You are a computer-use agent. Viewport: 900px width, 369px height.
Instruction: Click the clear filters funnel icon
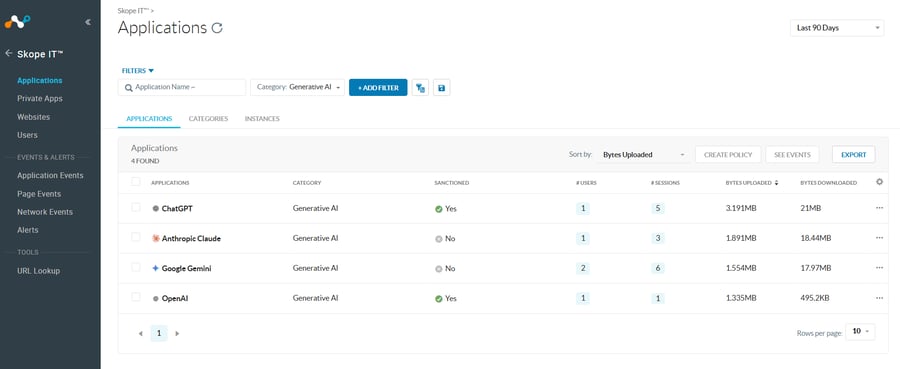(420, 88)
